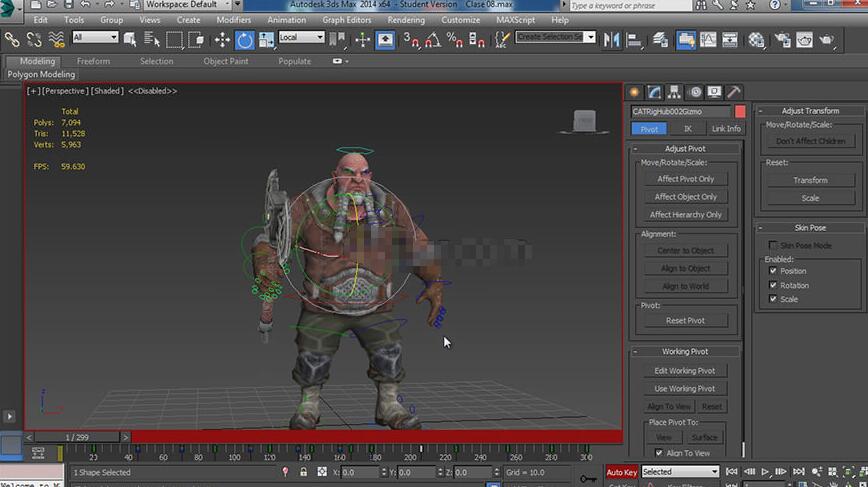Viewport: 868px width, 487px height.
Task: Click the Use Pivot Point Center icon
Action: 335,39
